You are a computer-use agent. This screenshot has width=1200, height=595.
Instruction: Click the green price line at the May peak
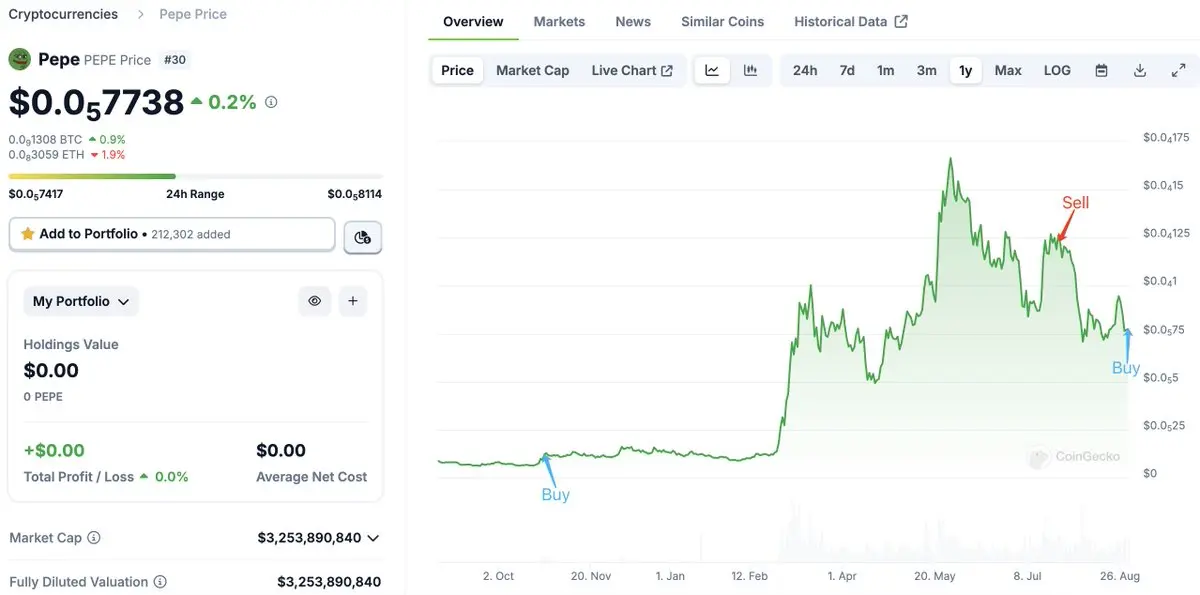pyautogui.click(x=949, y=159)
